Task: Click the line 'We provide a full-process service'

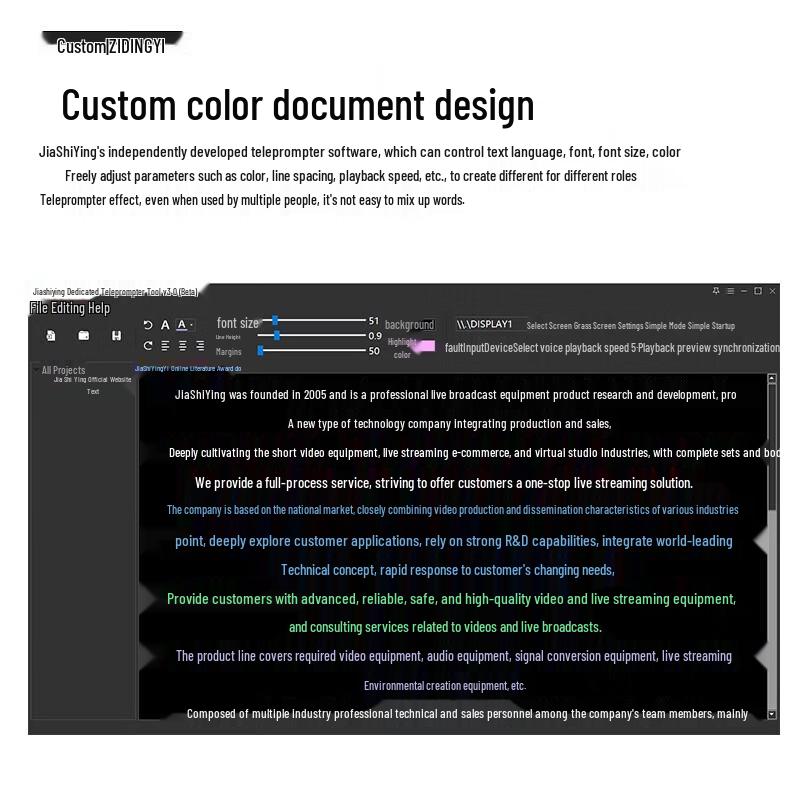Action: (x=444, y=483)
